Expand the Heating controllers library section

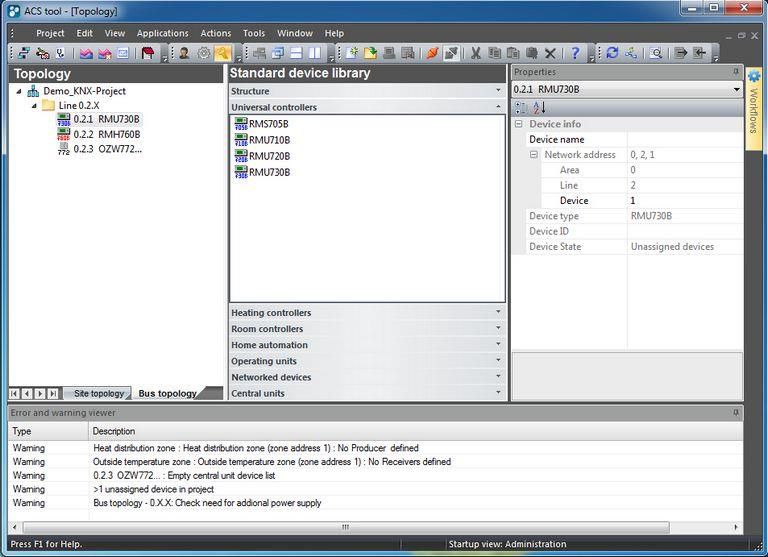tap(367, 313)
